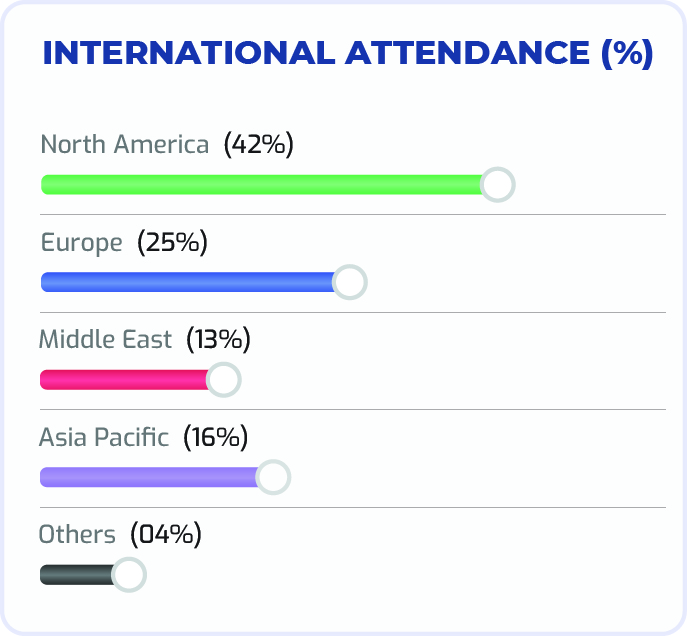Click the International Attendance title
687x636 pixels.
tap(347, 54)
